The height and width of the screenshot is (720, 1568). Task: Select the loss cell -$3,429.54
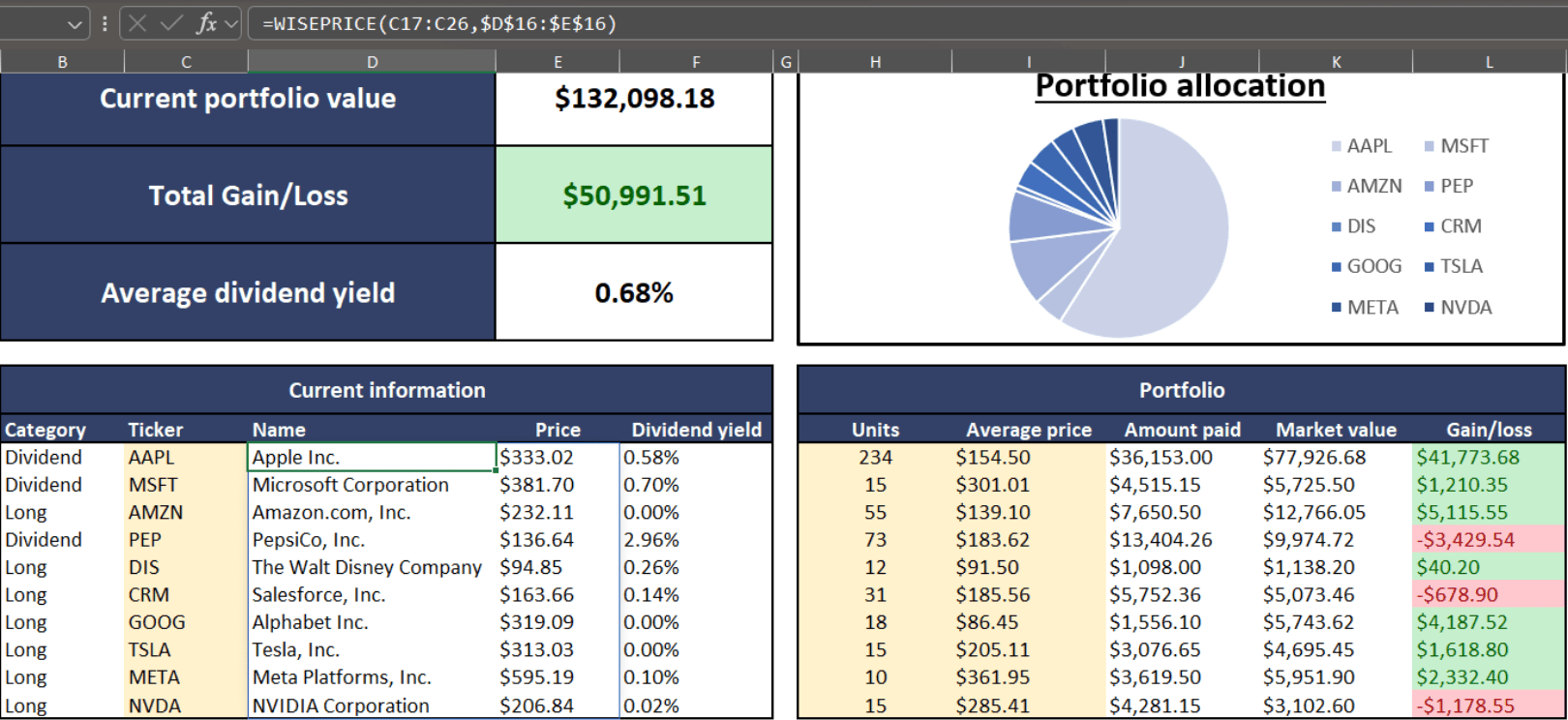[x=1489, y=540]
